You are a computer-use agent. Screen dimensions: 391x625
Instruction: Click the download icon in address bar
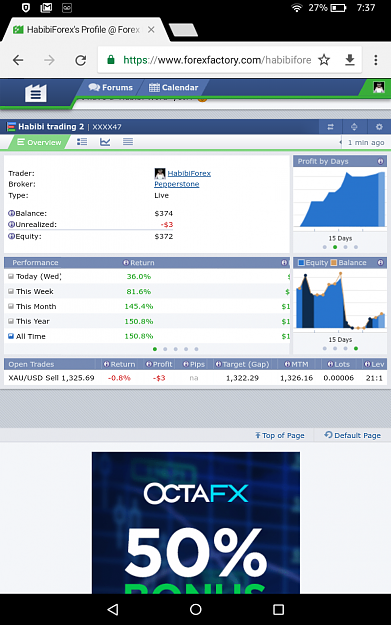tap(350, 60)
